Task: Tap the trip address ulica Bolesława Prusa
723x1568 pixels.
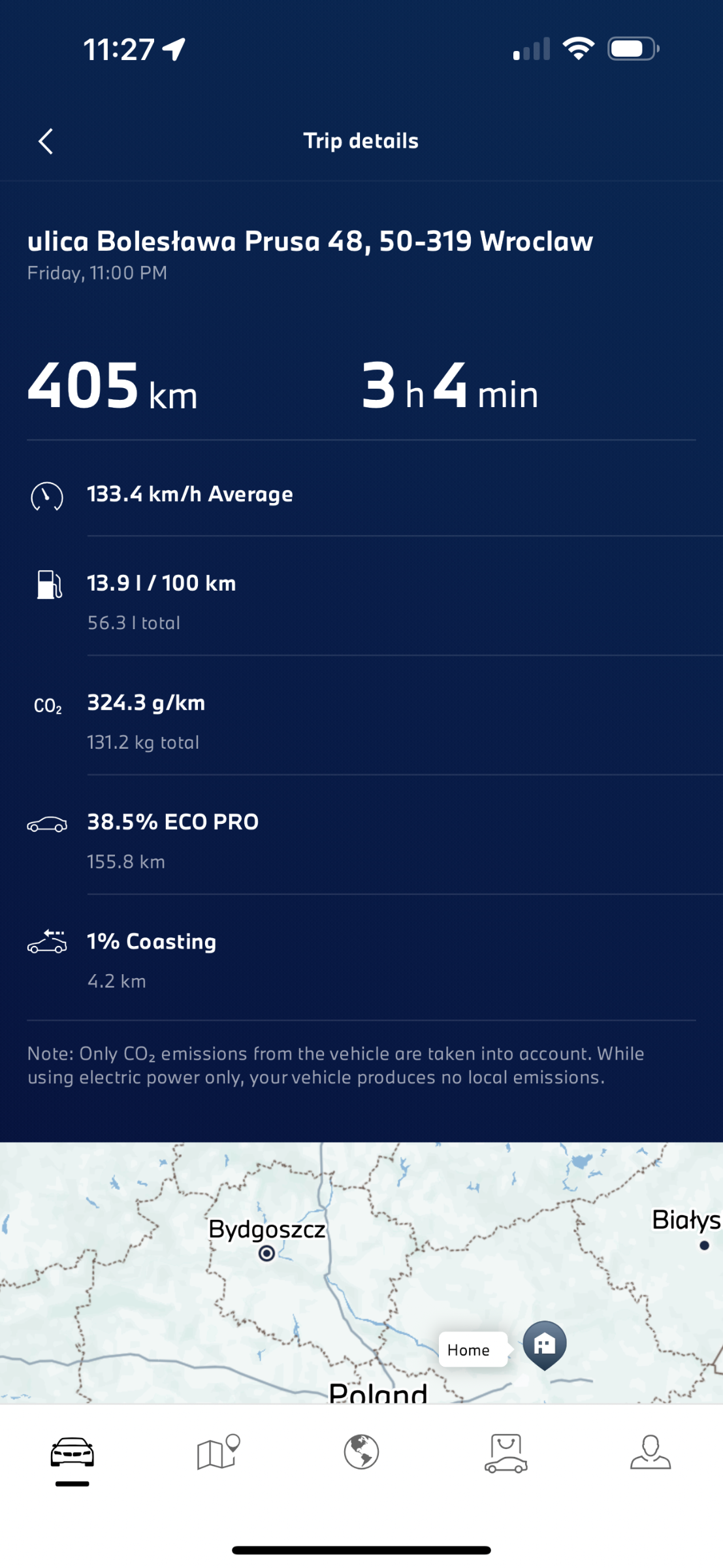Action: click(310, 242)
